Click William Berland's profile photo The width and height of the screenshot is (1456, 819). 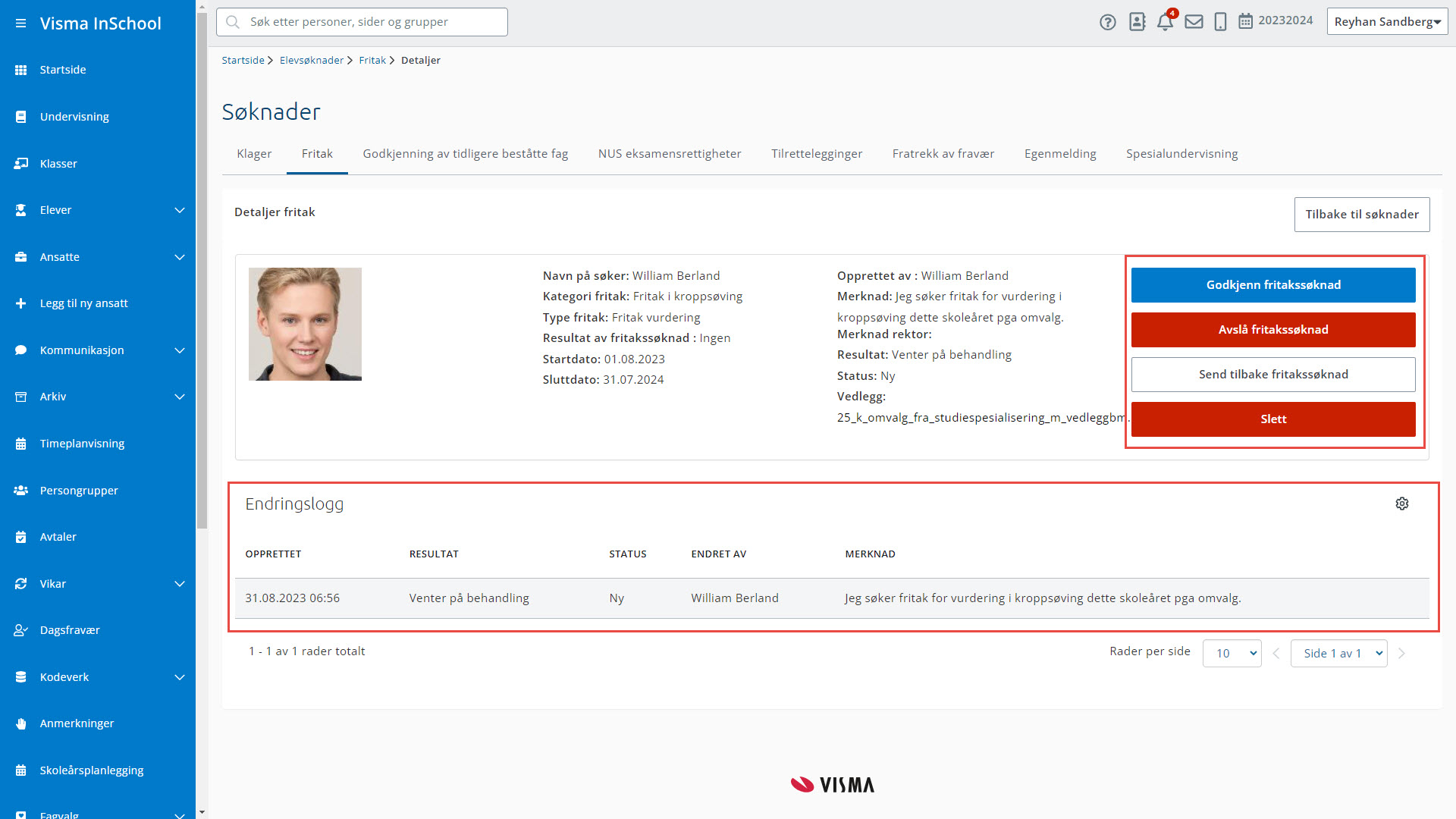pyautogui.click(x=305, y=324)
